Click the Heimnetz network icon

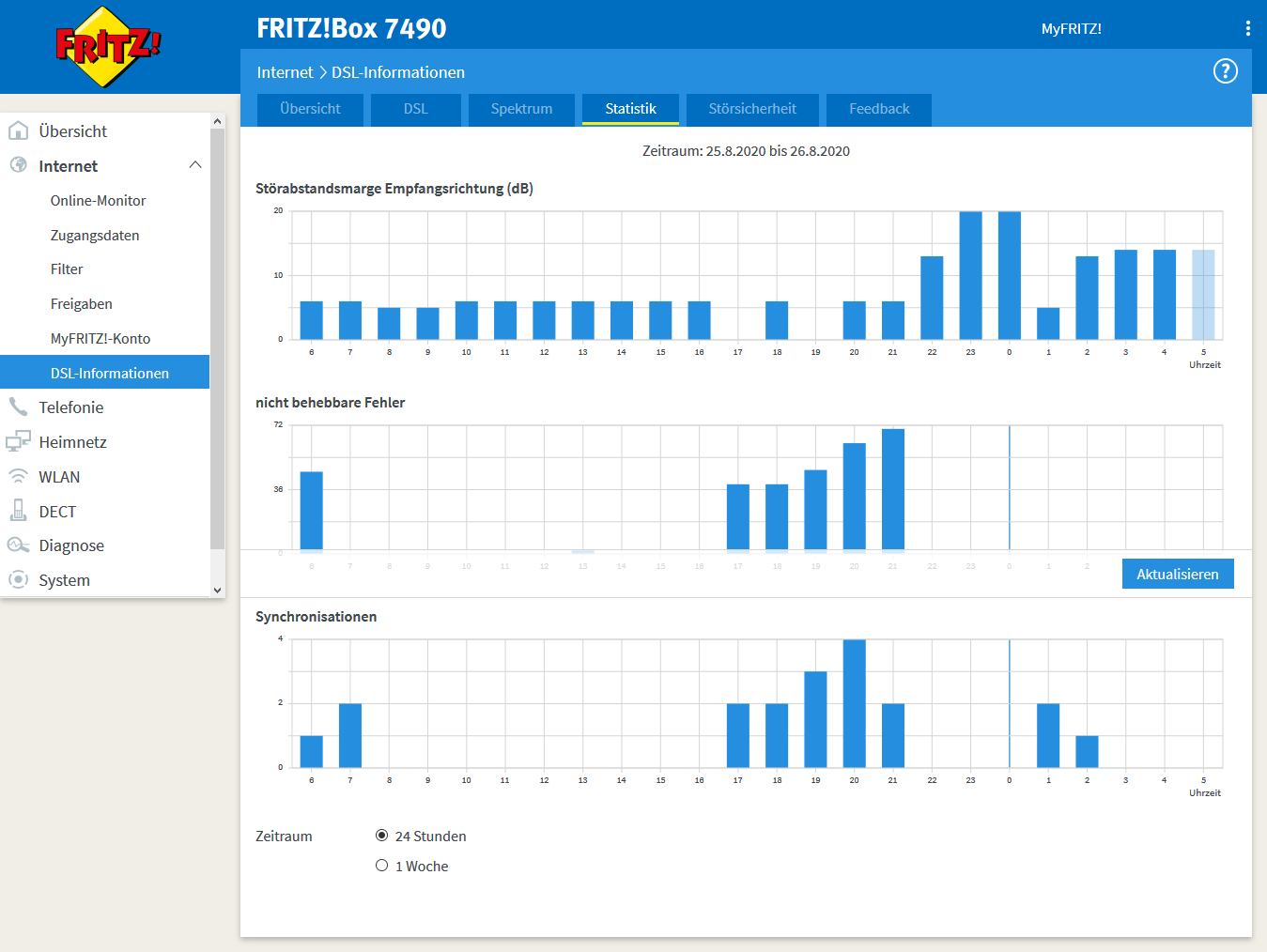click(x=18, y=441)
